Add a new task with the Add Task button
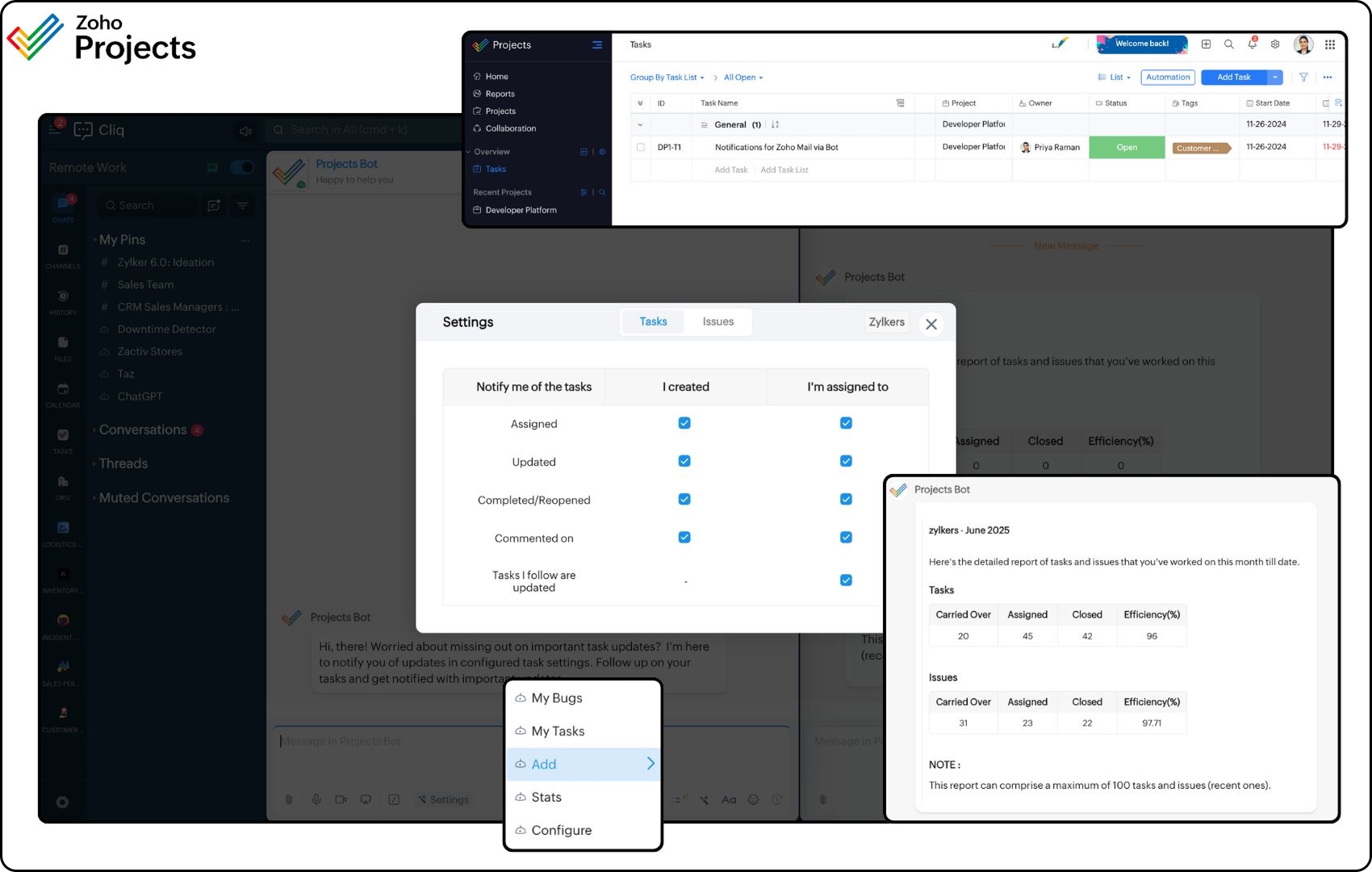This screenshot has height=872, width=1372. coord(1233,77)
